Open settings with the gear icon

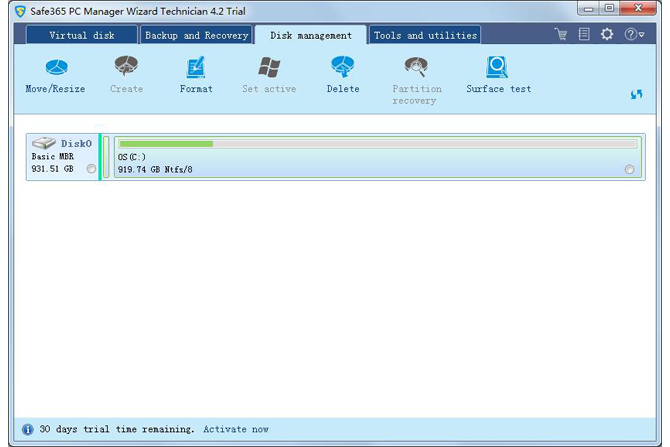click(608, 35)
